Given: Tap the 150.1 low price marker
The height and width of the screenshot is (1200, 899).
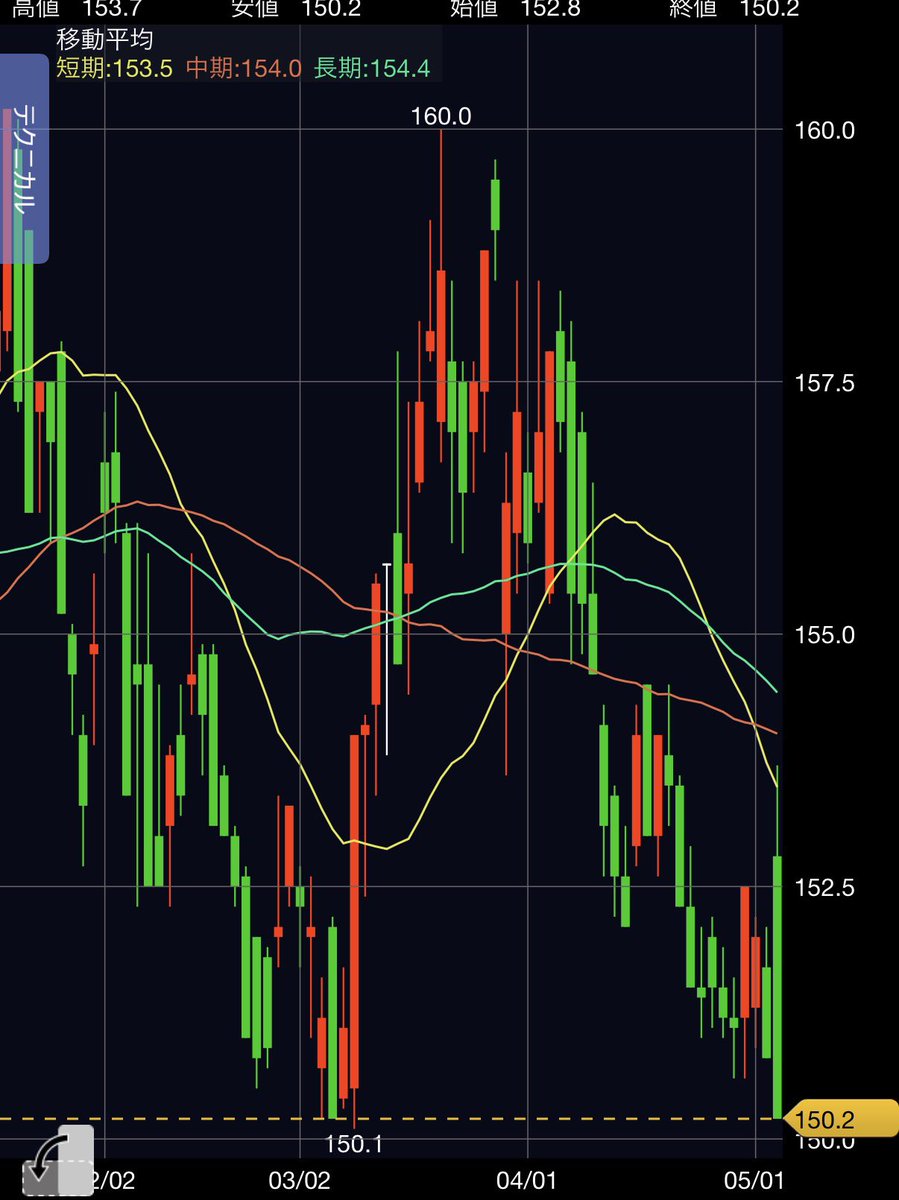Looking at the screenshot, I should pyautogui.click(x=353, y=1144).
